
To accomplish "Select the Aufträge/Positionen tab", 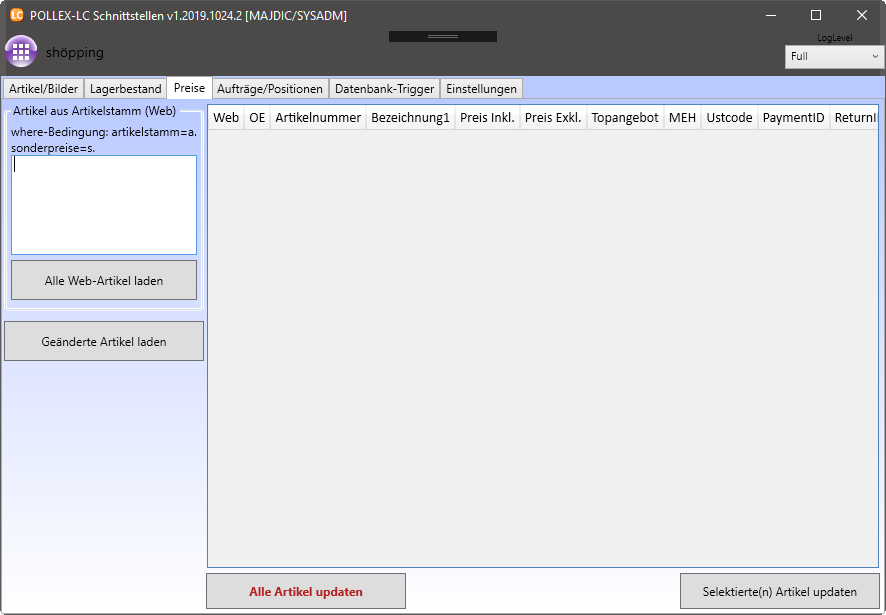I will click(270, 89).
